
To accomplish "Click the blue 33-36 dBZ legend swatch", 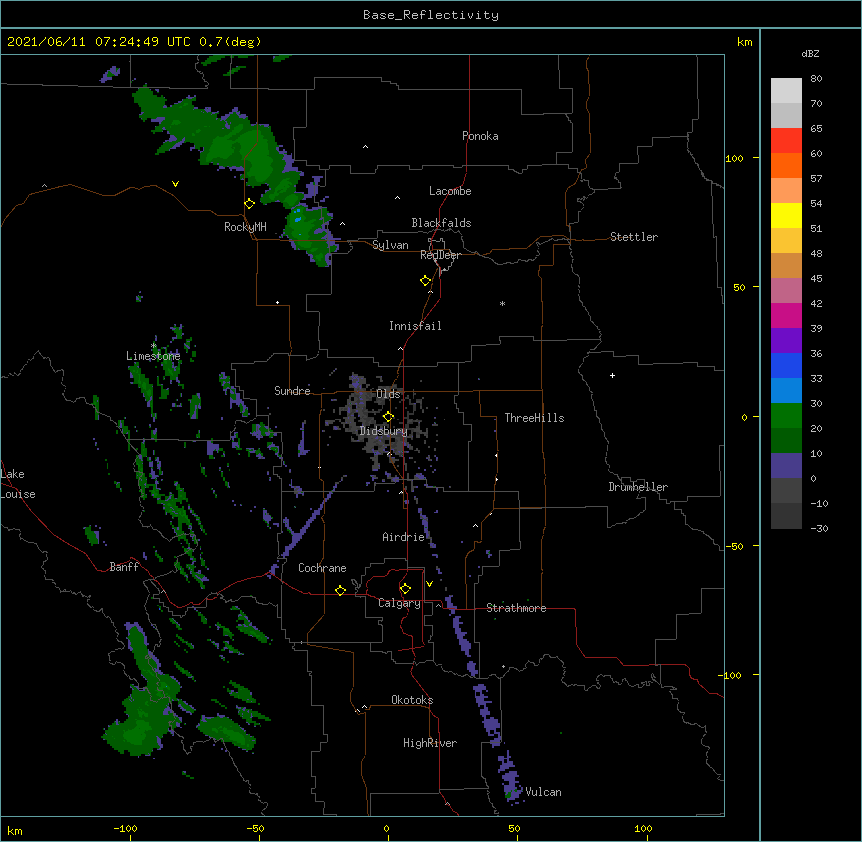I will [x=786, y=365].
